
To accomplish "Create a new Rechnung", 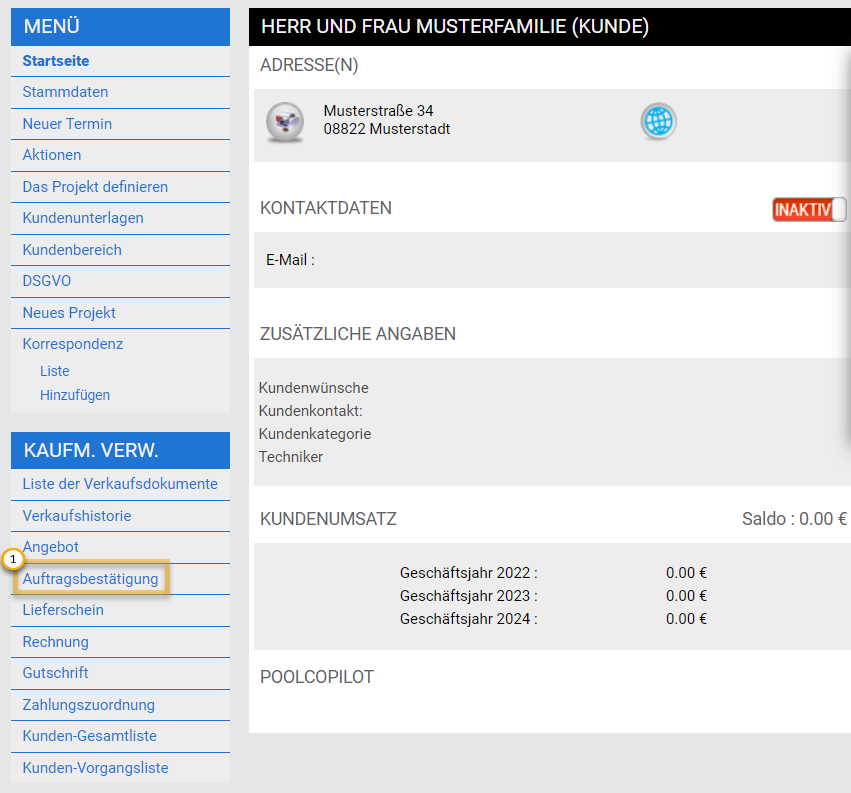I will click(x=56, y=642).
